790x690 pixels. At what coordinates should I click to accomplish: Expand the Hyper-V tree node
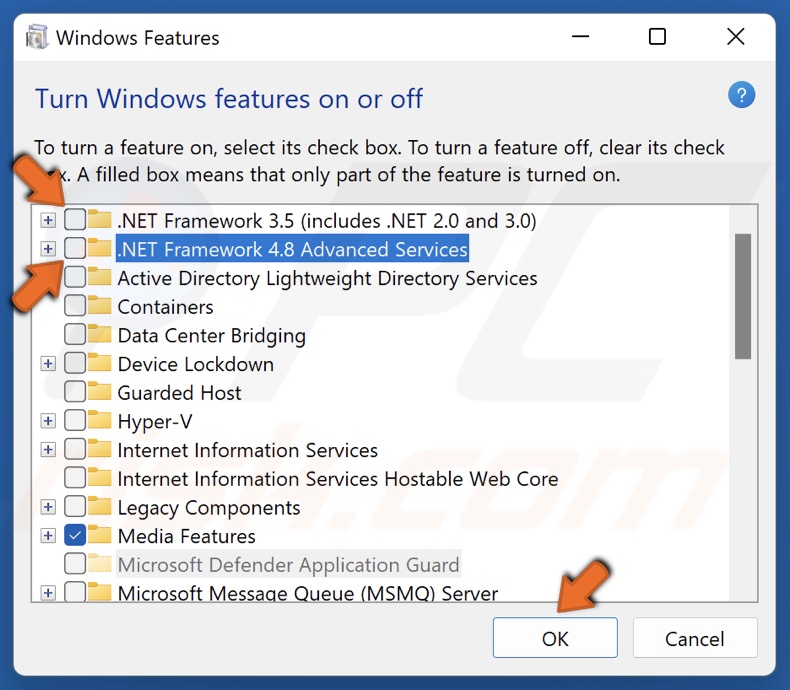point(48,421)
